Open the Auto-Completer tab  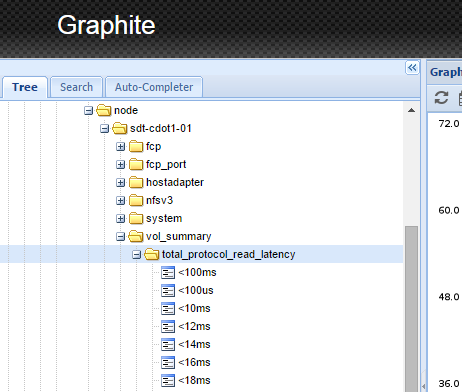154,87
